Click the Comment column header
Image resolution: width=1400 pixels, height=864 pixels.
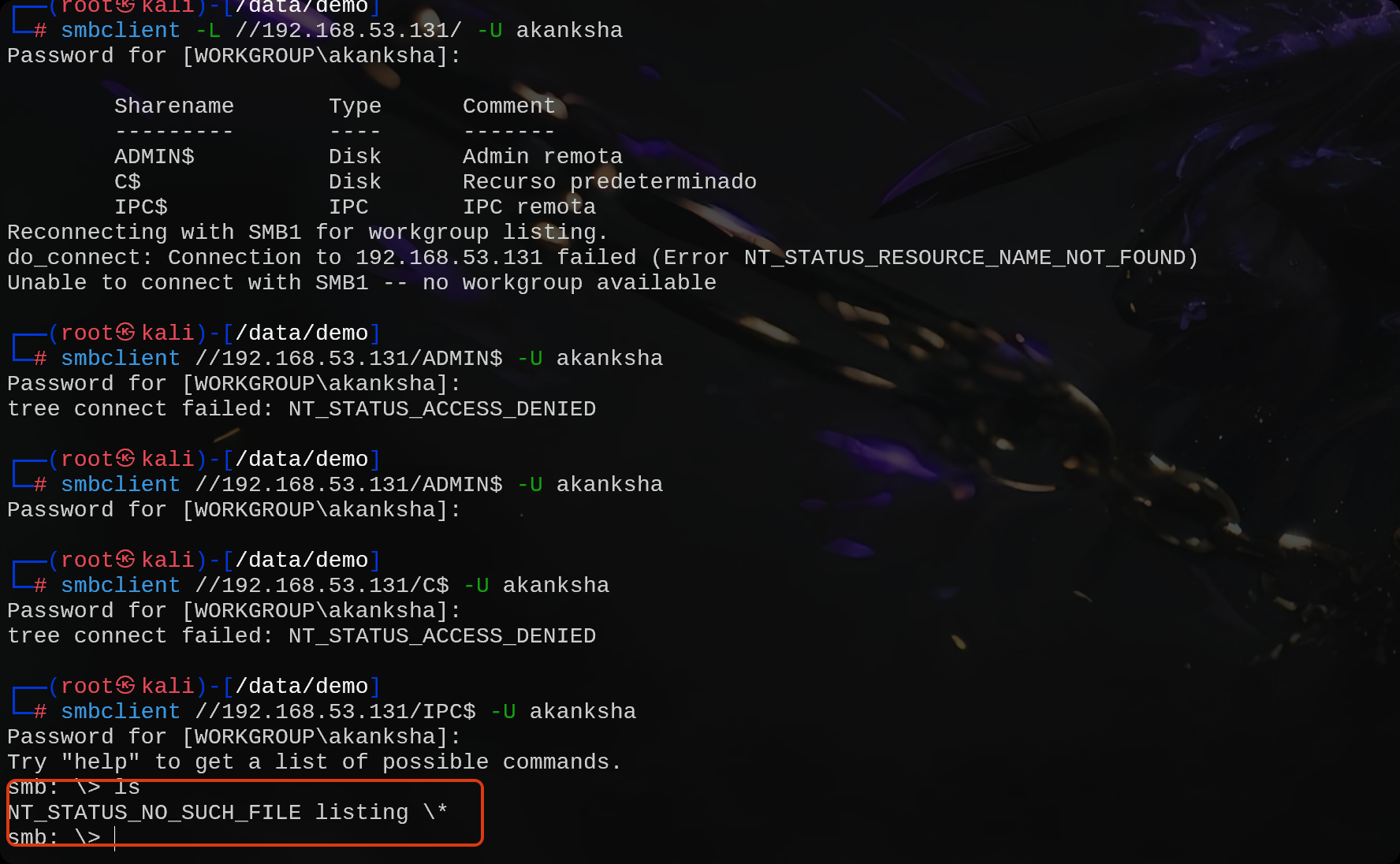[508, 106]
